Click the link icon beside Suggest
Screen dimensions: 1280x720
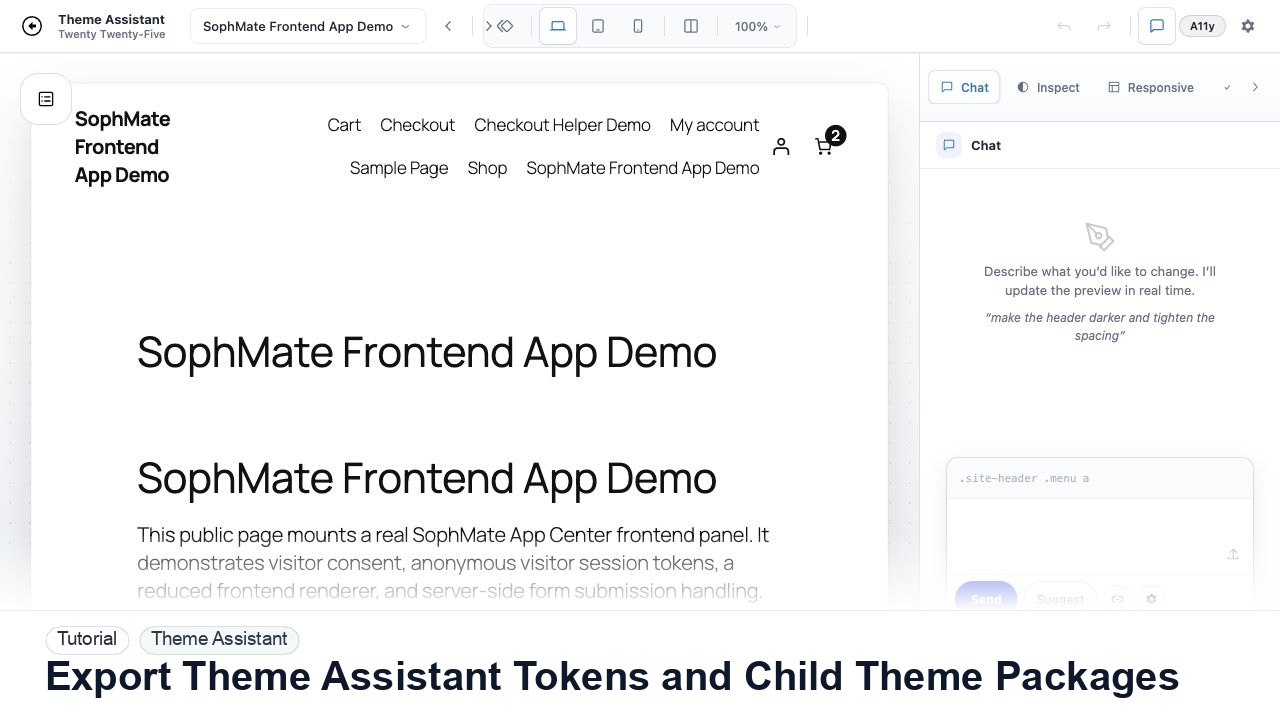click(1118, 599)
